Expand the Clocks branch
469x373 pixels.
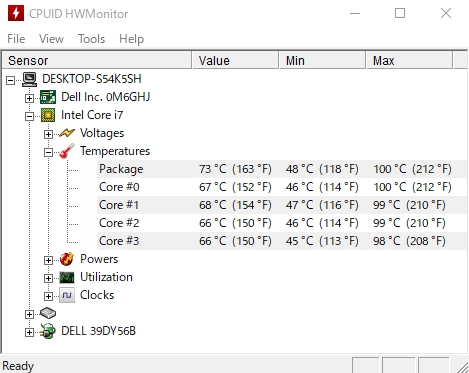tap(48, 296)
